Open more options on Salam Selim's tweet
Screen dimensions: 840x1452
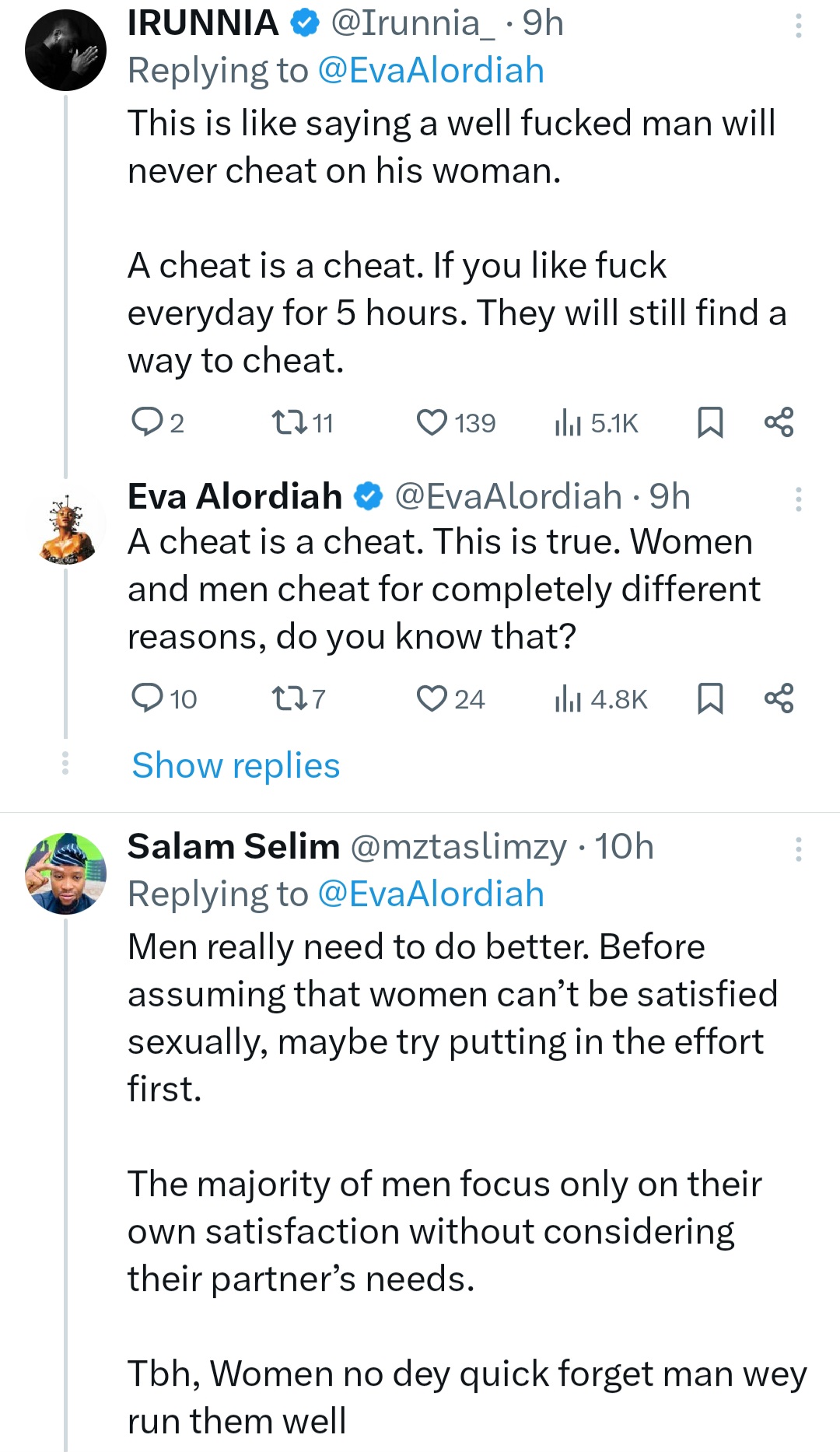pyautogui.click(x=798, y=849)
